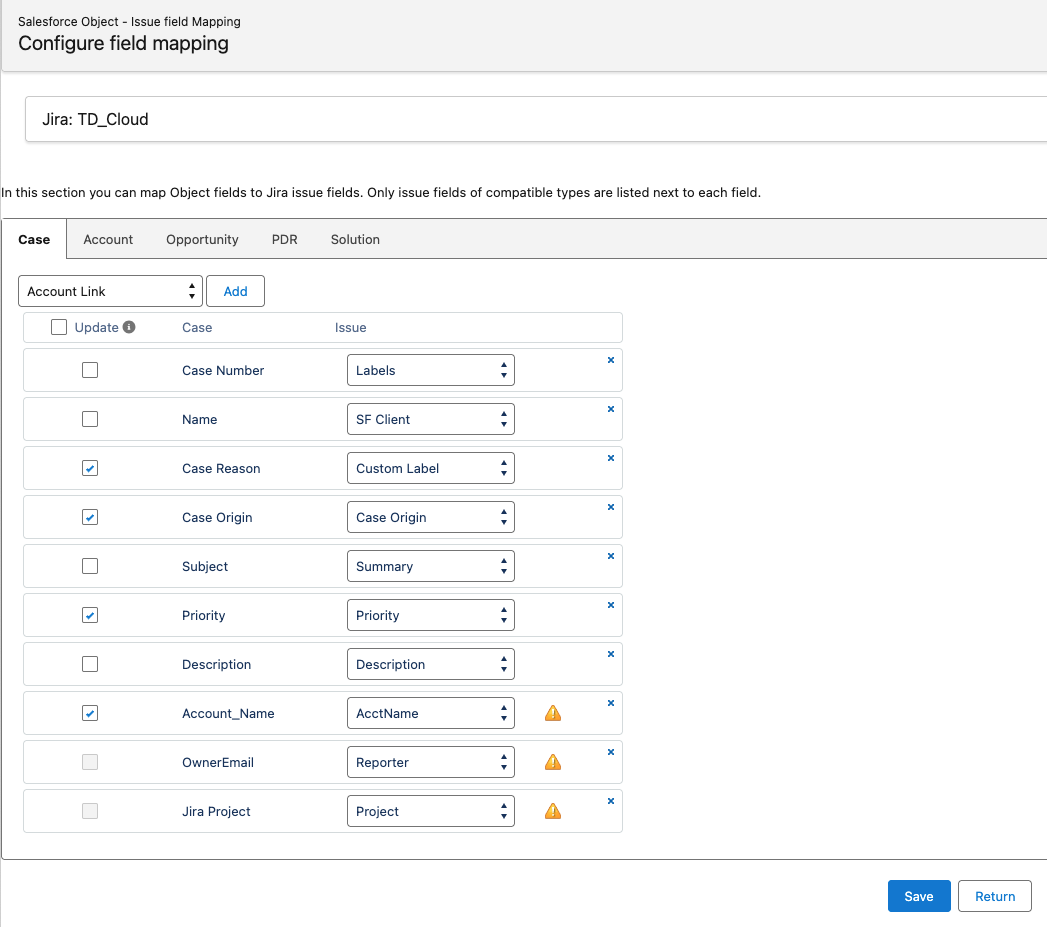
Task: Remove the Jira Project mapping row
Action: (610, 801)
